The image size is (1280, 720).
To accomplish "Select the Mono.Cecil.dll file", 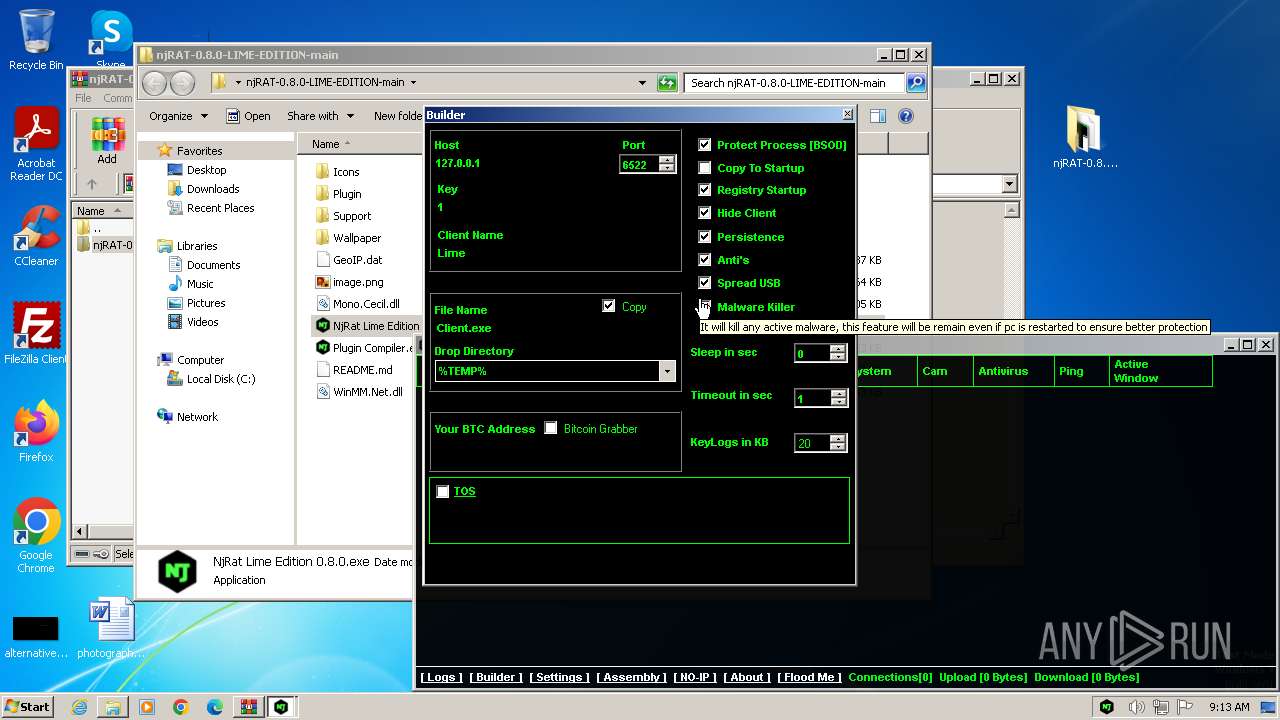I will pos(366,304).
